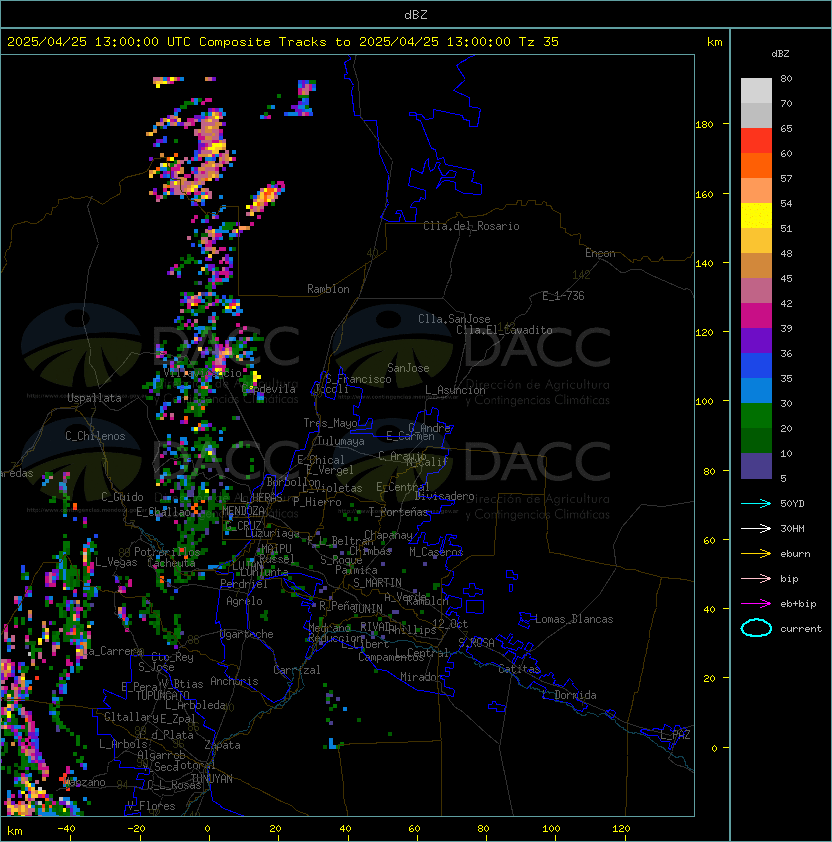Pick the magenta 39-42 dBZ swatch
832x842 pixels.
[x=756, y=316]
